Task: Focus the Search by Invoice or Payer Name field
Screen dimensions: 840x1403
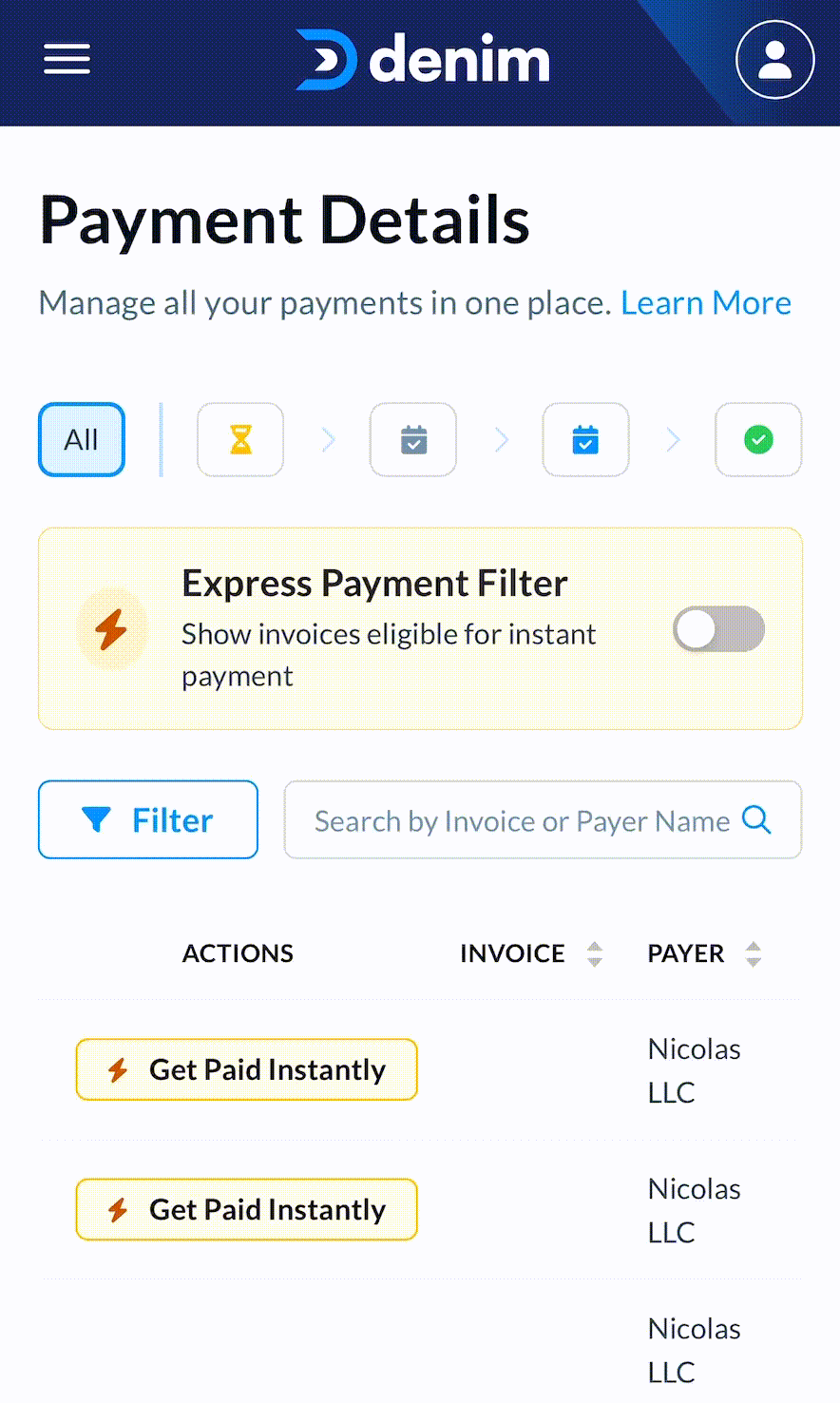Action: click(x=521, y=820)
